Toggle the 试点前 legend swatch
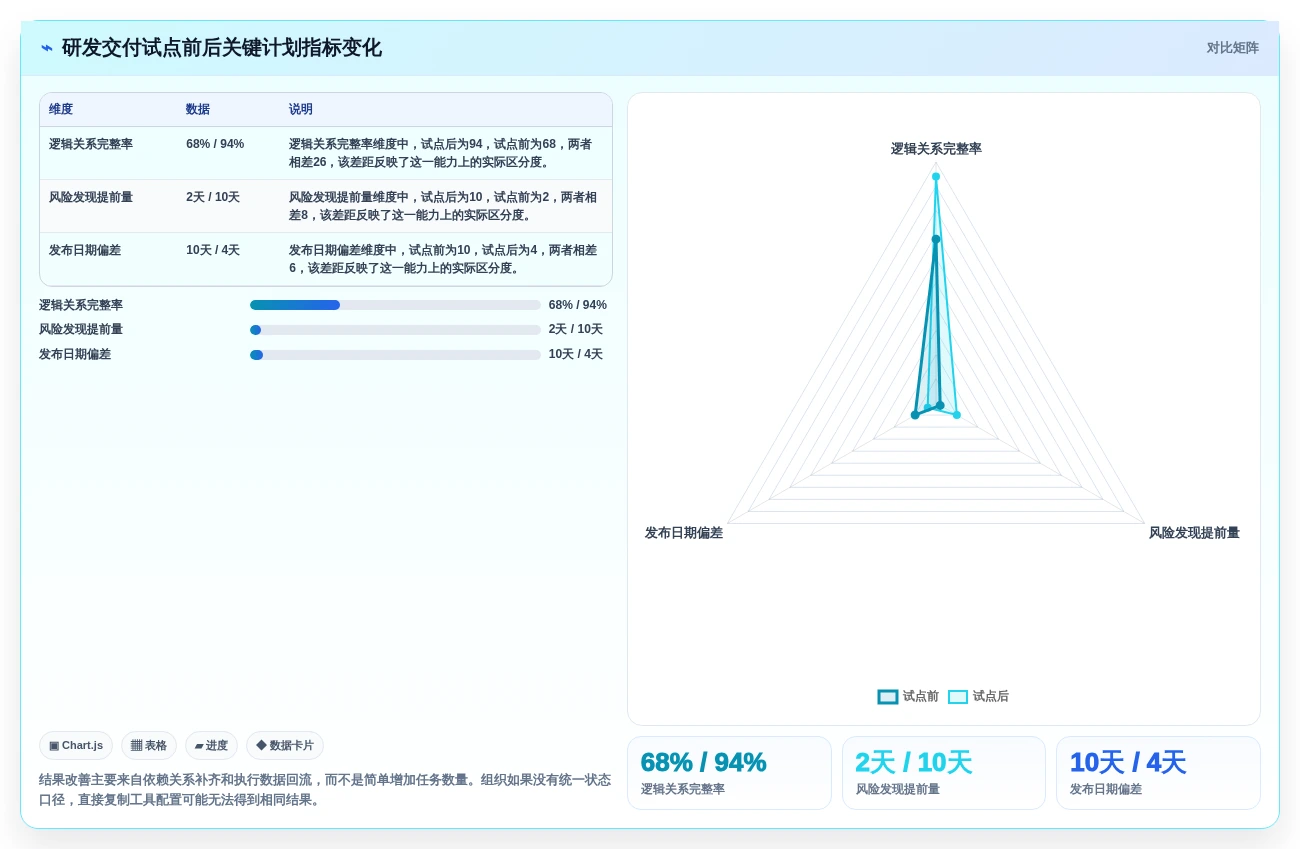 tap(888, 697)
